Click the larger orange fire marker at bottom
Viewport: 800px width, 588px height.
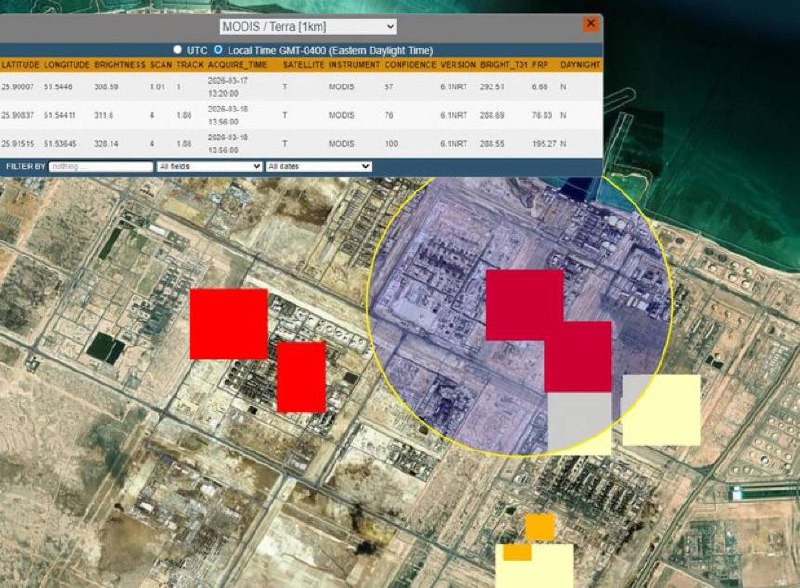coord(540,526)
